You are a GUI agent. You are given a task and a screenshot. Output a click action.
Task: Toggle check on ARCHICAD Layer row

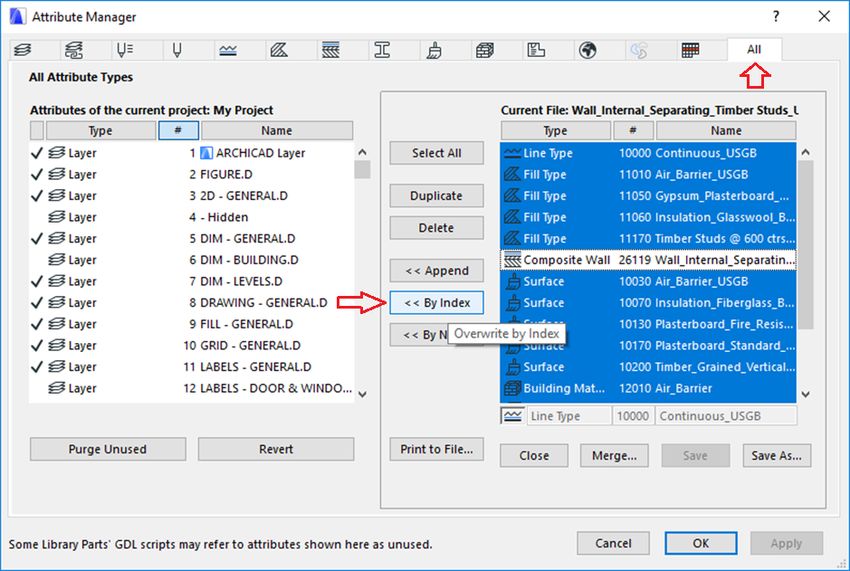click(x=36, y=153)
